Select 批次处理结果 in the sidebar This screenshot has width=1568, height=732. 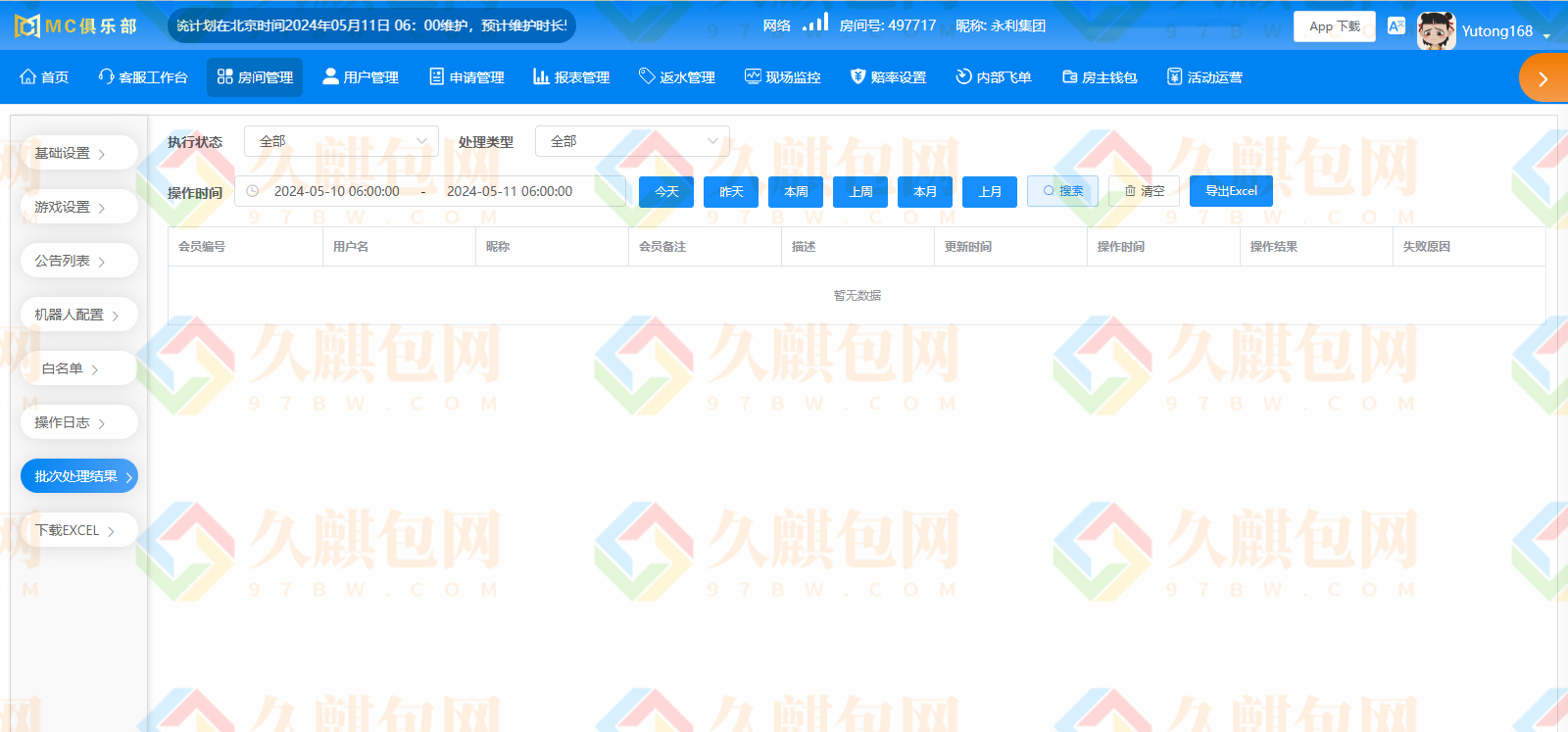coord(79,476)
